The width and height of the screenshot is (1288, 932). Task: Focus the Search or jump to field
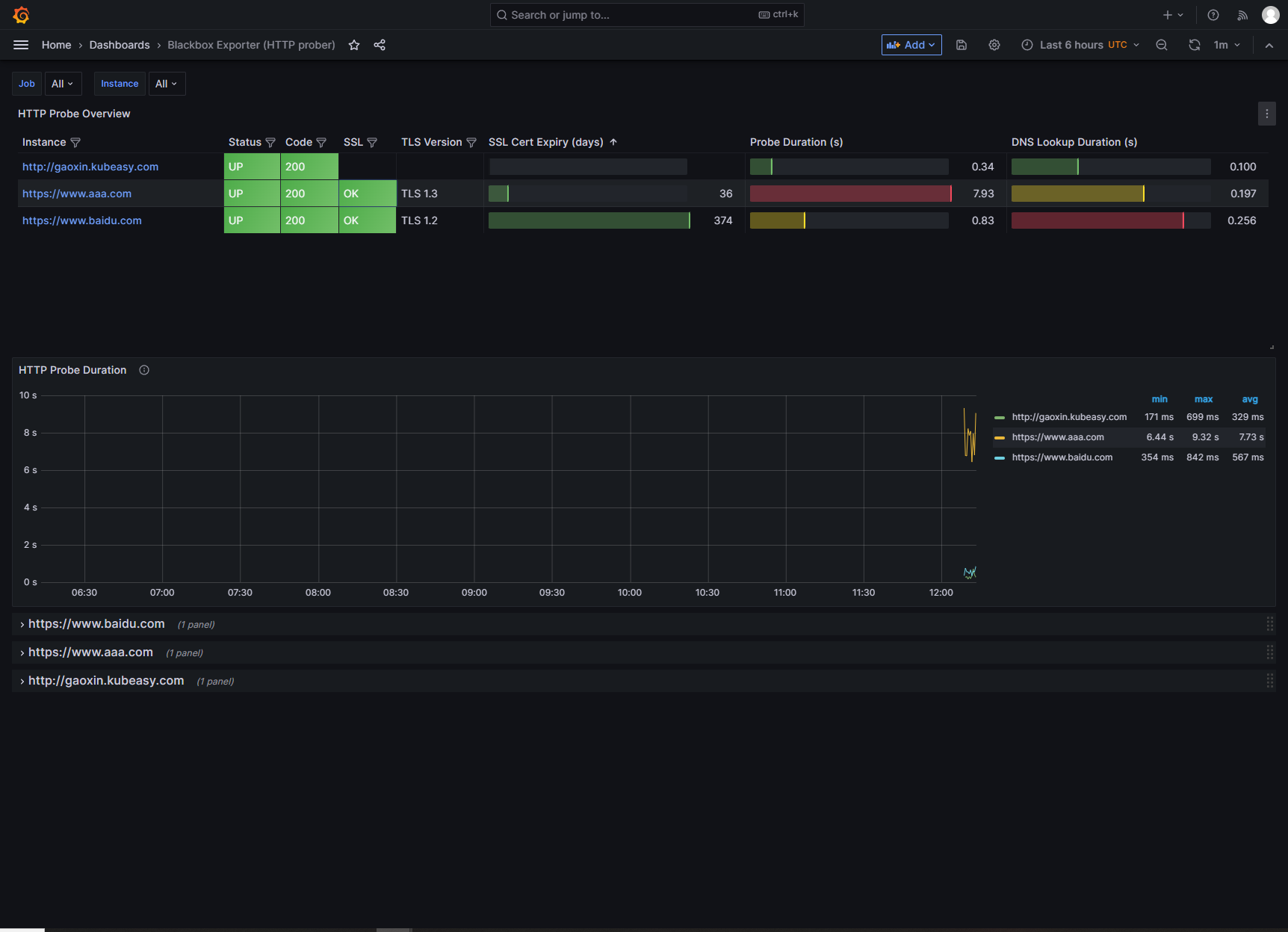coord(647,15)
